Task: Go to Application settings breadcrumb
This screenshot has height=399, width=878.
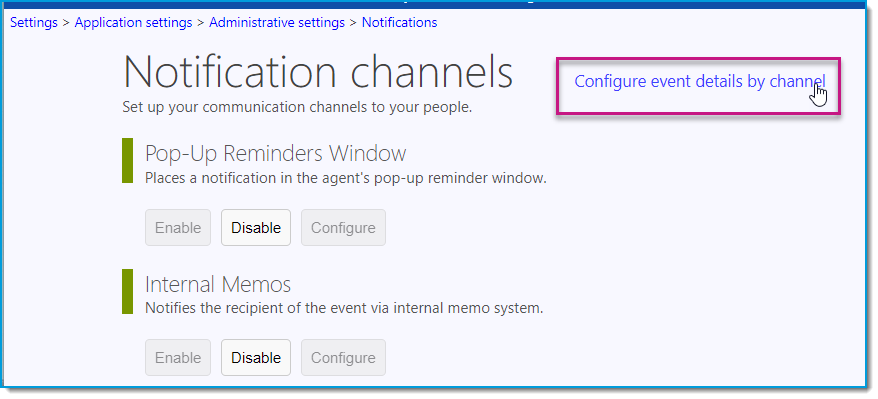Action: pyautogui.click(x=133, y=23)
